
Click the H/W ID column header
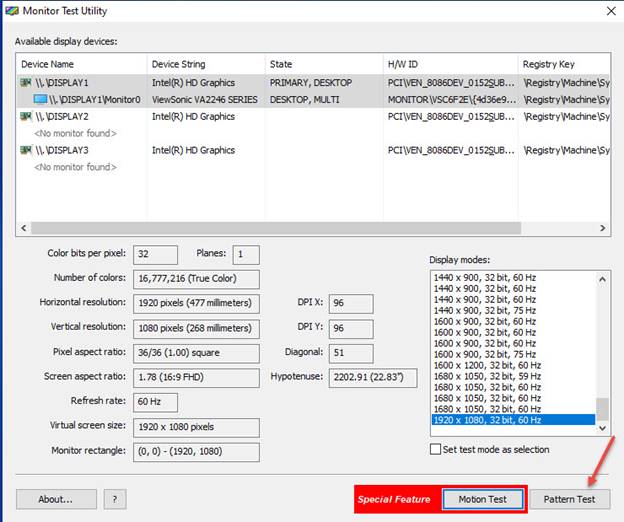coord(450,64)
